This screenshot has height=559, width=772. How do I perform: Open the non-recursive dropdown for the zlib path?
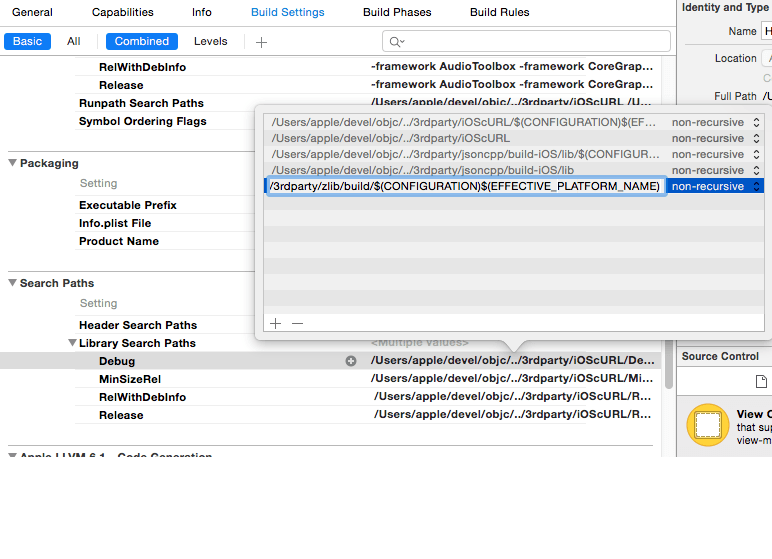[x=714, y=186]
